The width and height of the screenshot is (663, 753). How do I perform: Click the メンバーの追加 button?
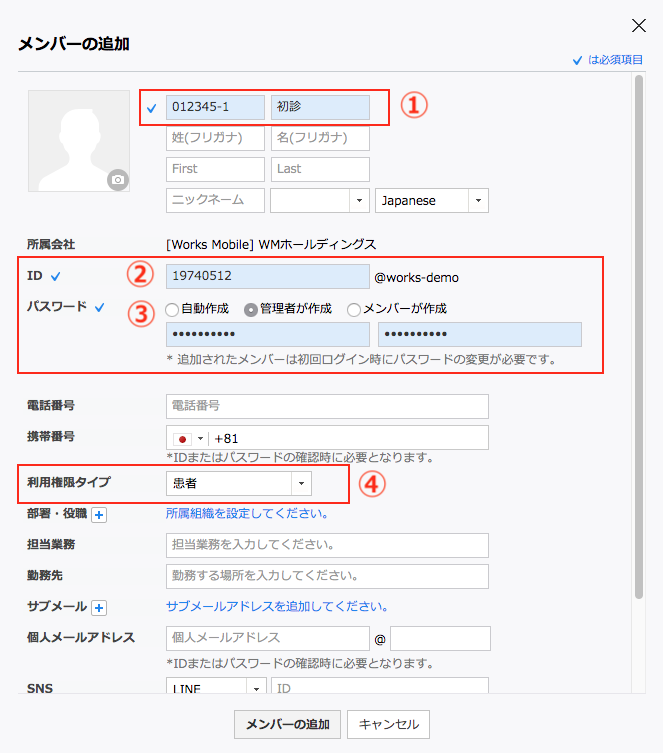pos(287,724)
